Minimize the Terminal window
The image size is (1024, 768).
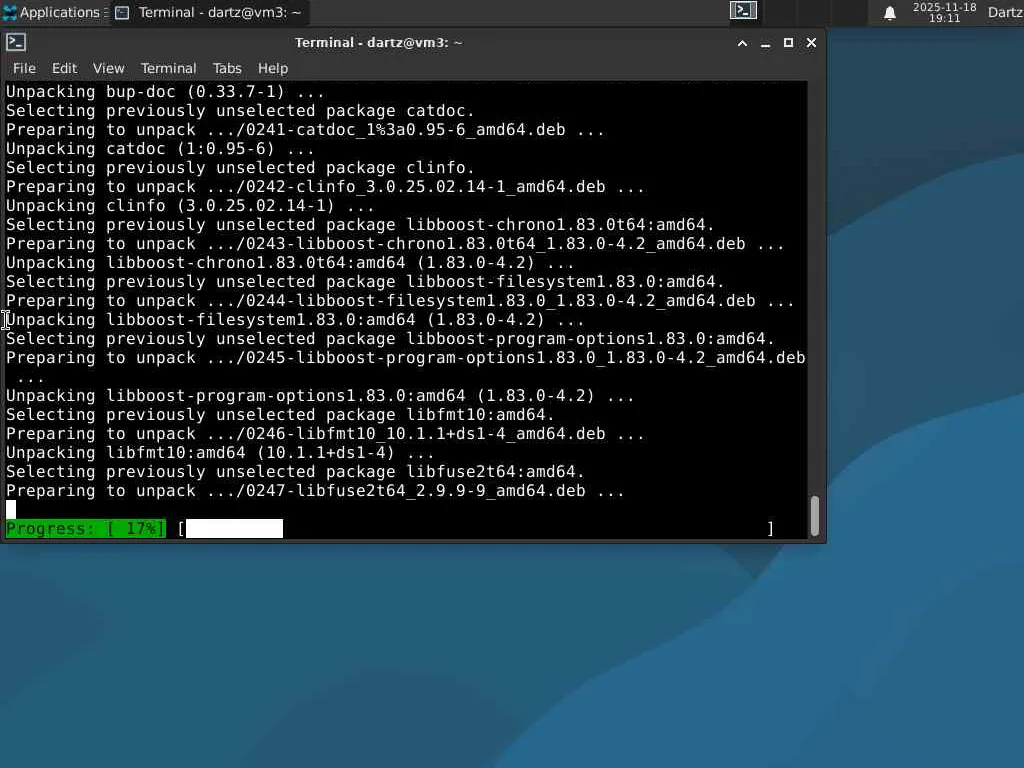(x=765, y=43)
